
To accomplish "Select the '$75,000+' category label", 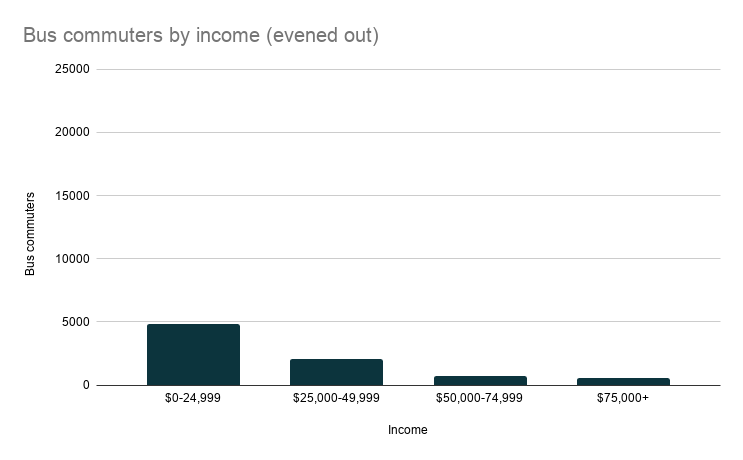I will click(623, 398).
